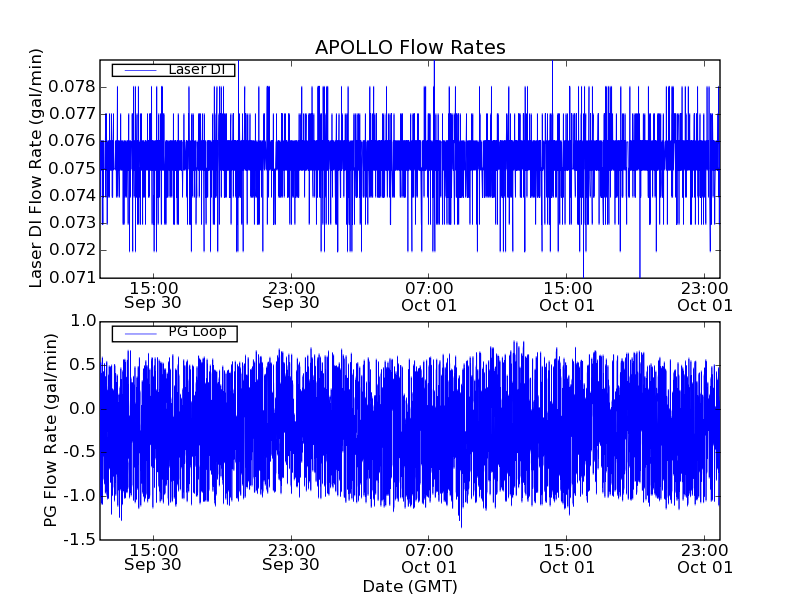Image resolution: width=800 pixels, height=600 pixels.
Task: Click '07:00 Oct 01' tick on Laser DI plot
Action: pyautogui.click(x=429, y=297)
